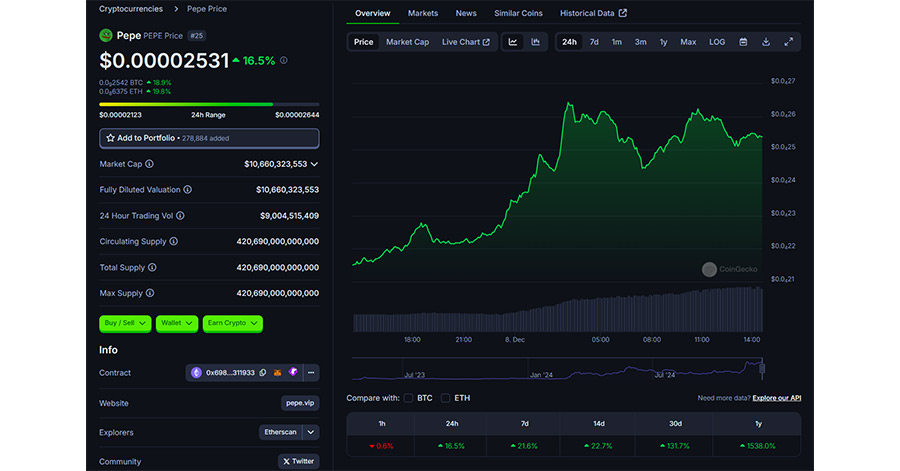This screenshot has height=471, width=900.
Task: Select the 1m chart range
Action: click(616, 42)
